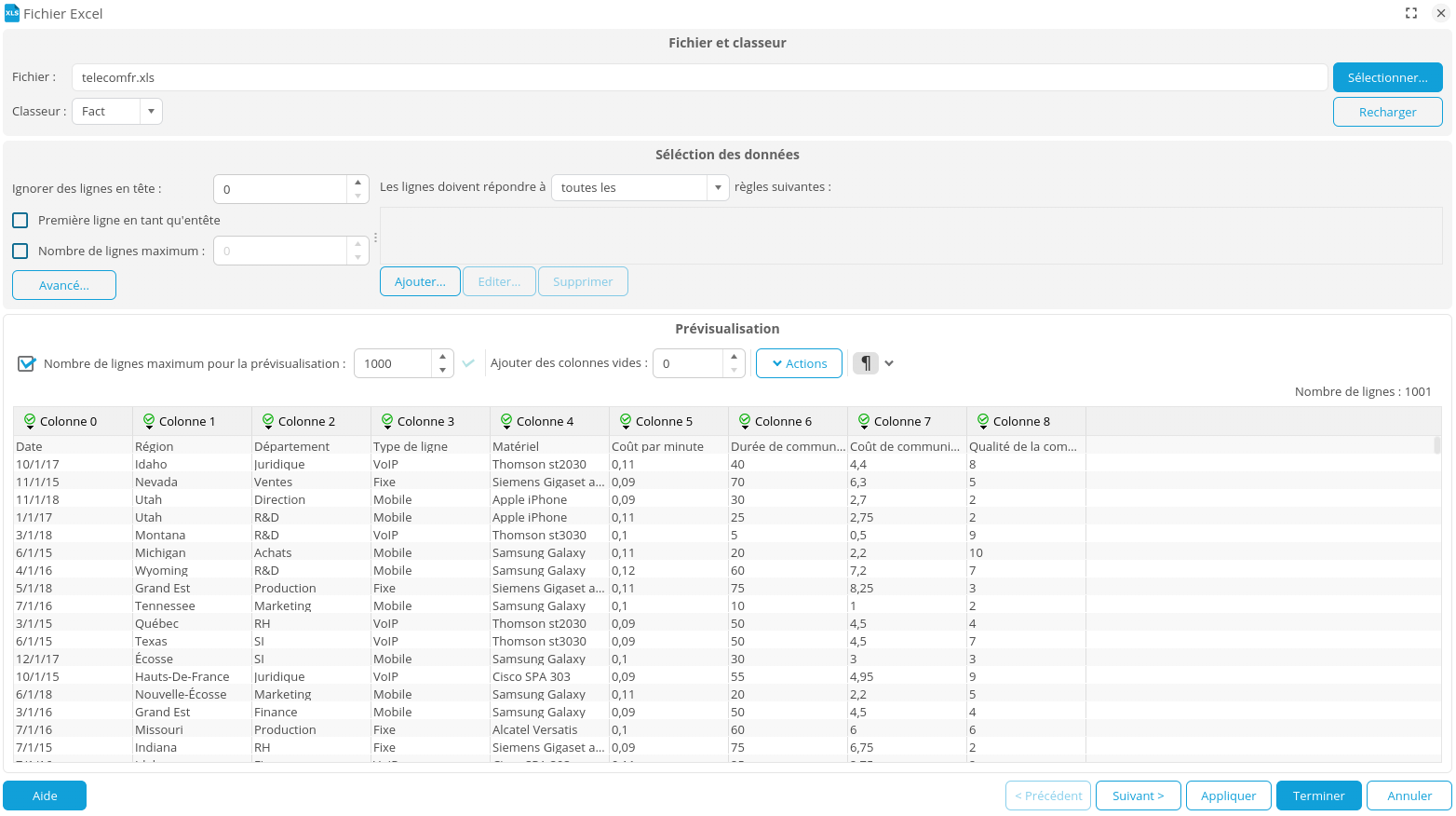This screenshot has width=1456, height=816.
Task: Click the green check icon on Colonne 3
Action: click(385, 420)
